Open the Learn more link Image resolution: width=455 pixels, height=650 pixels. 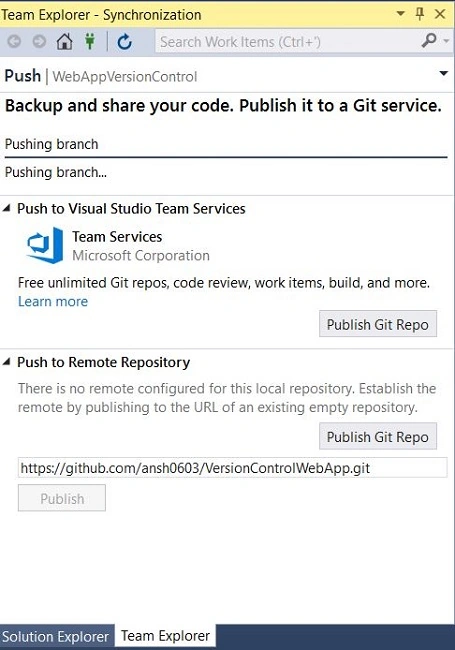click(x=53, y=301)
